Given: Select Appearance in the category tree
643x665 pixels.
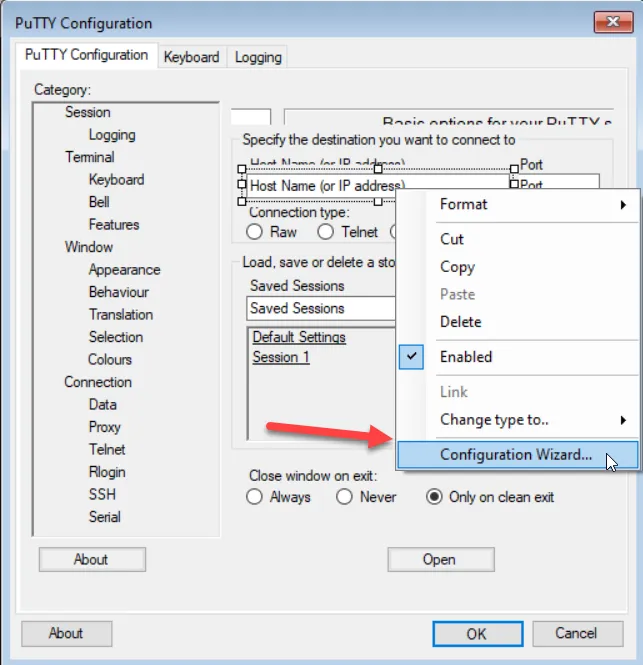Looking at the screenshot, I should coord(124,270).
